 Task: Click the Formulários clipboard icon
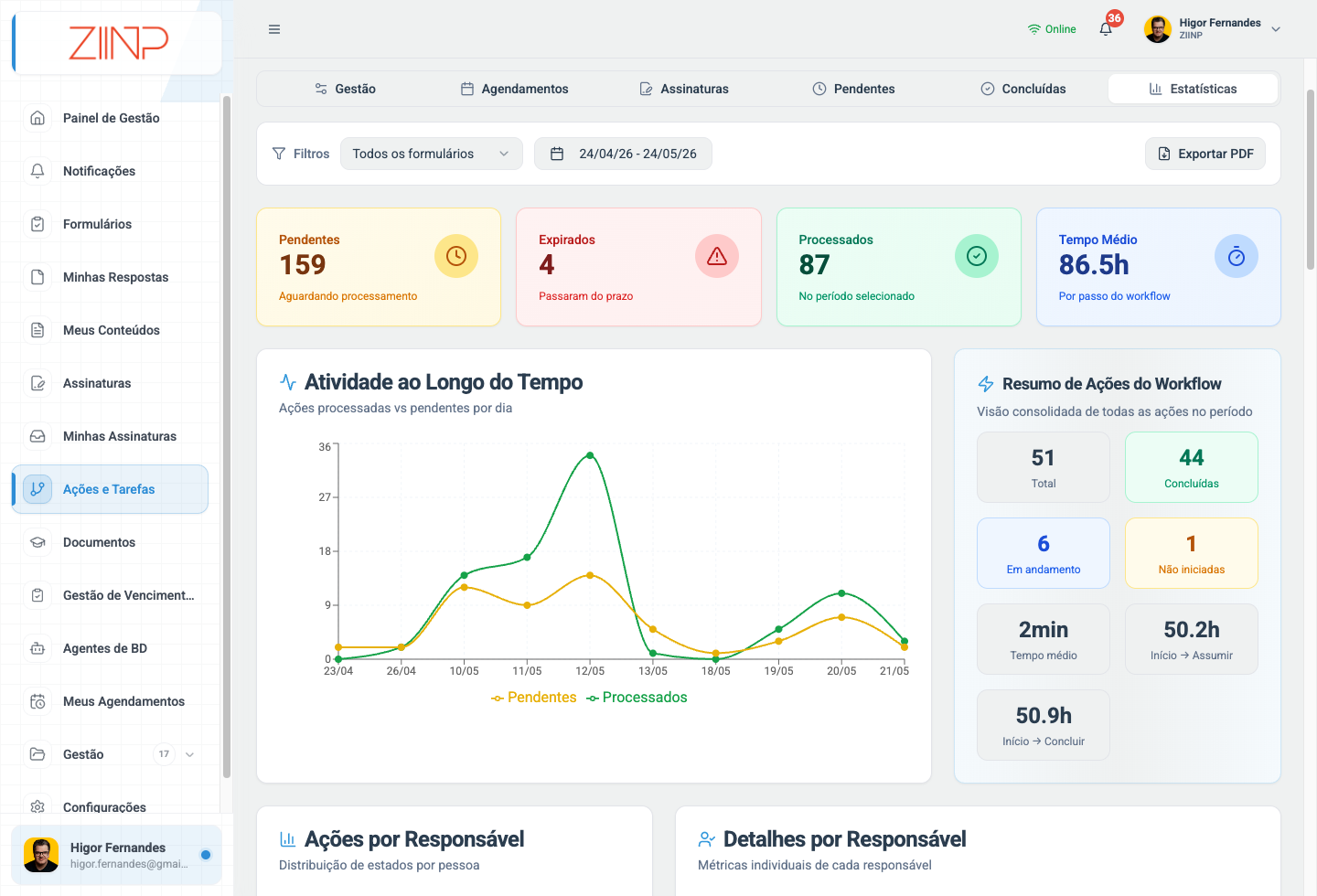37,224
